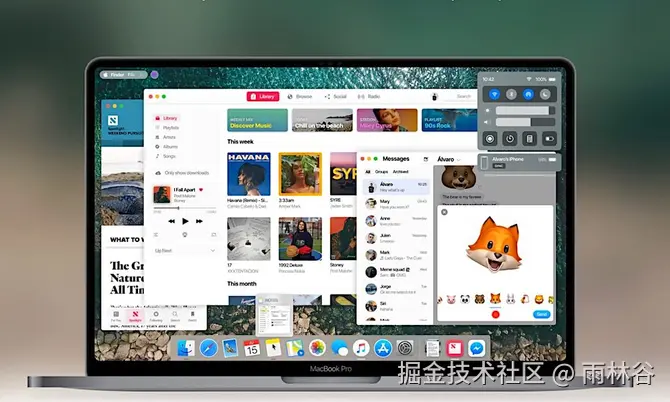
Task: Skip to next track in Music player
Action: [x=199, y=221]
